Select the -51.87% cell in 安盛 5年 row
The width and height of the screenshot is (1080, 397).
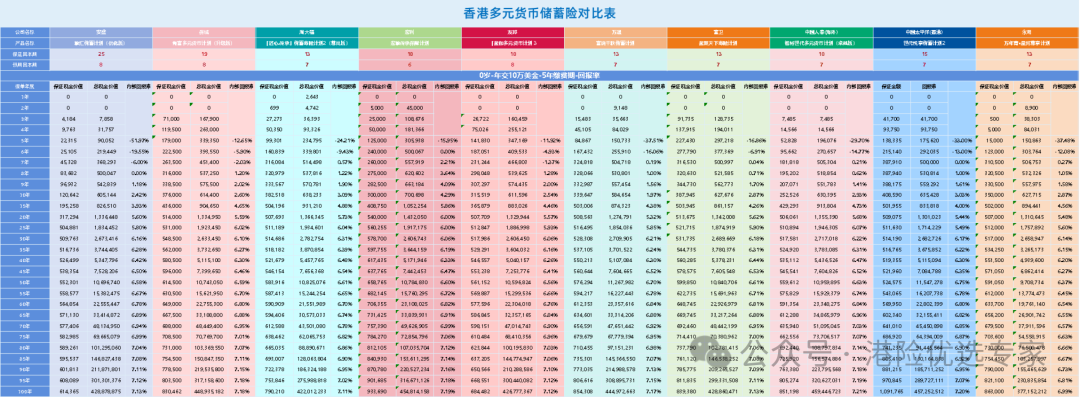click(139, 141)
